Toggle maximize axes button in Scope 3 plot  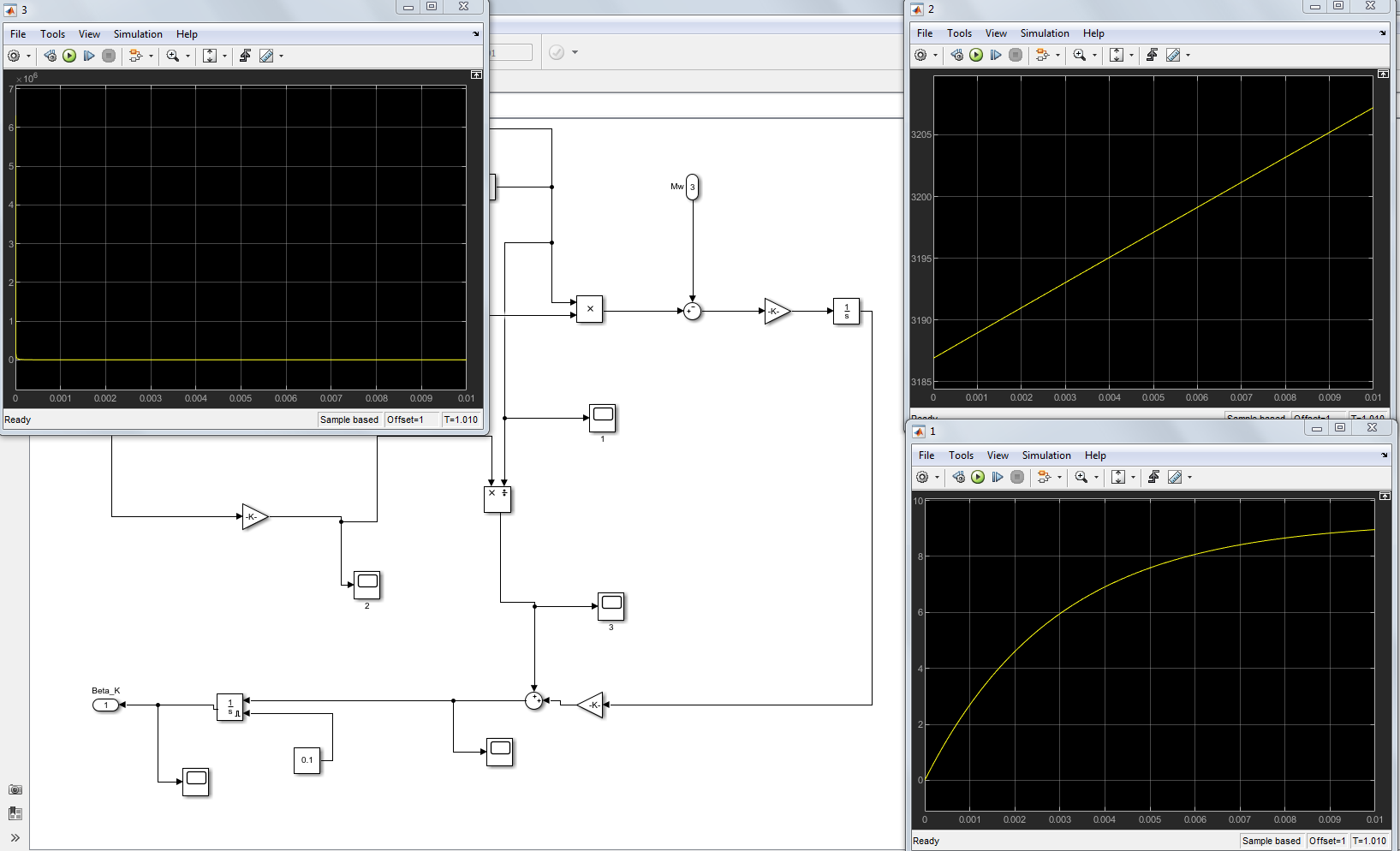[x=476, y=75]
